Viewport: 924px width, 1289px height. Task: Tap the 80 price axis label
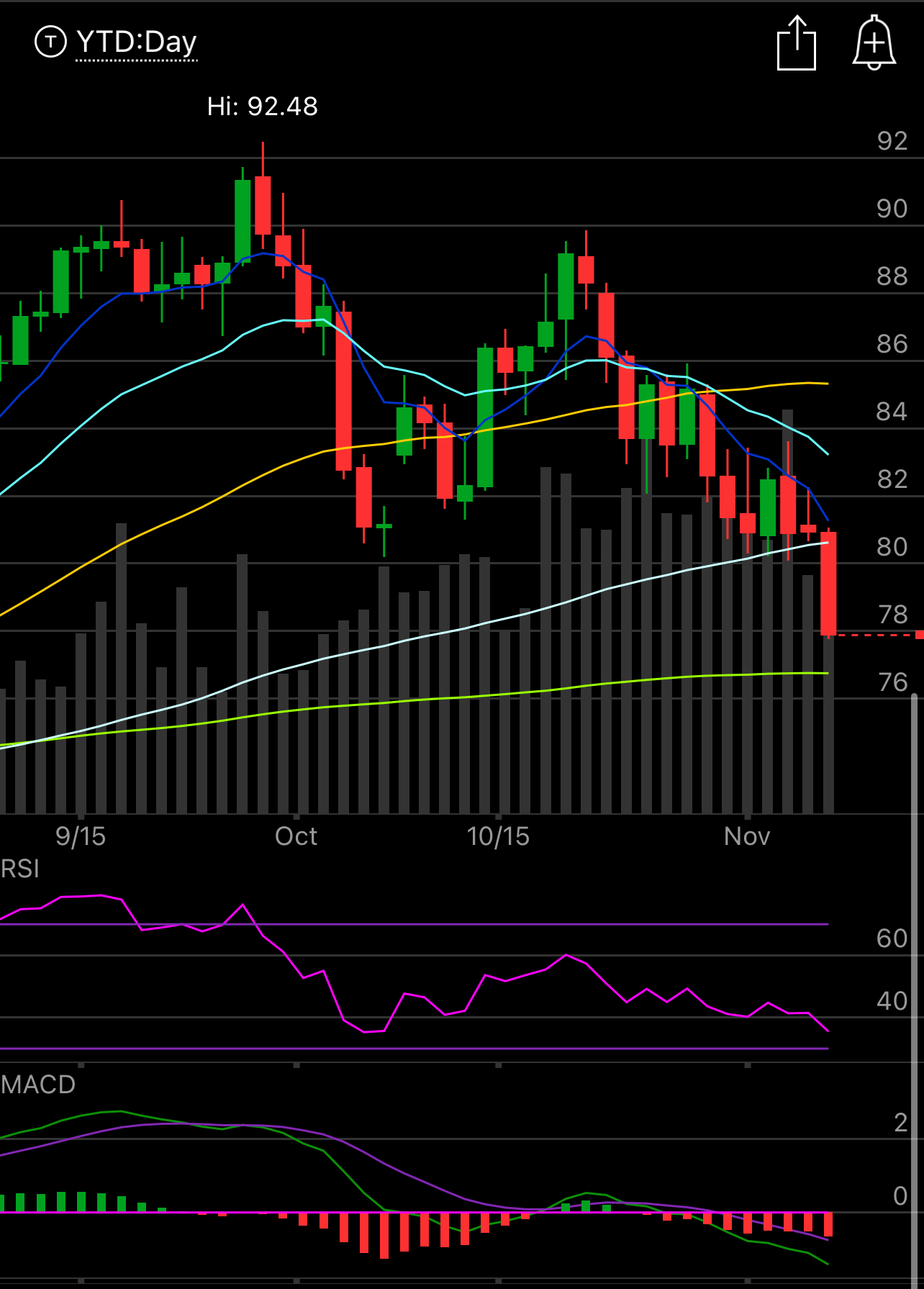[892, 547]
